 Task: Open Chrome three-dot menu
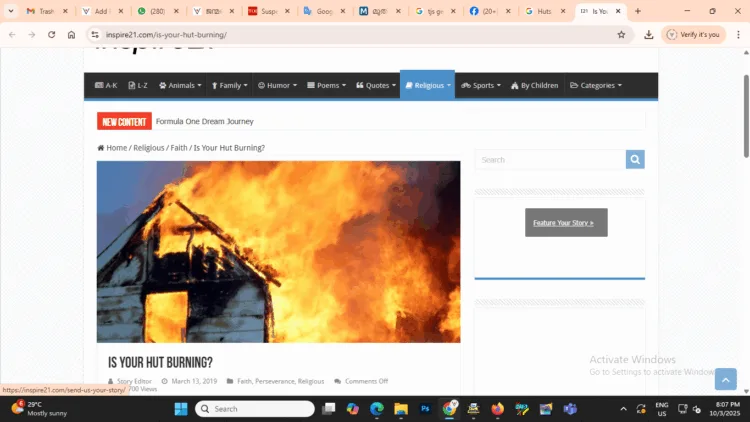(738, 34)
